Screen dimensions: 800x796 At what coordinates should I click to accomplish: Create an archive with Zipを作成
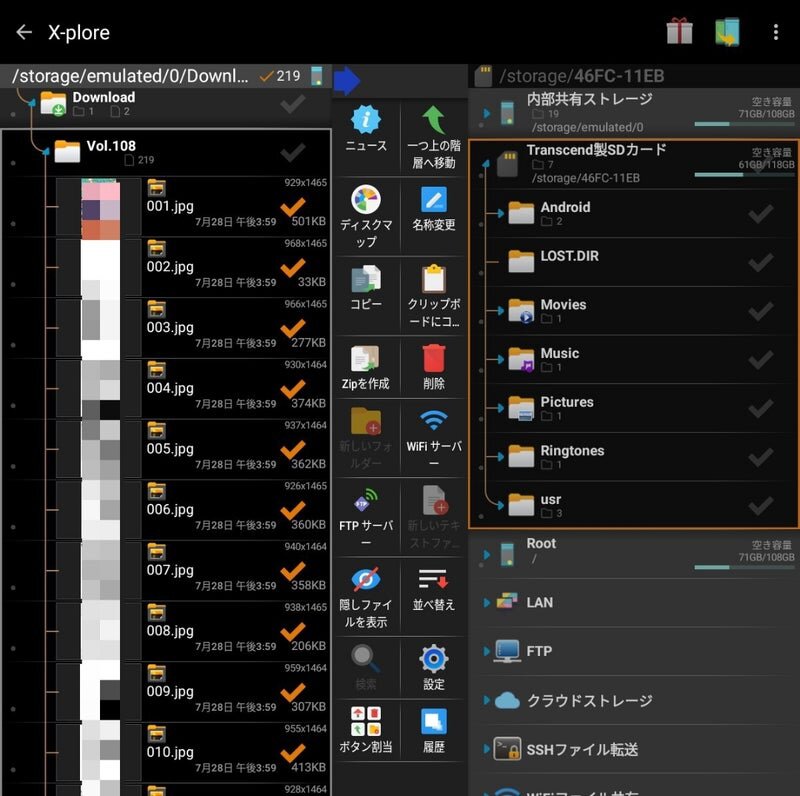click(366, 358)
